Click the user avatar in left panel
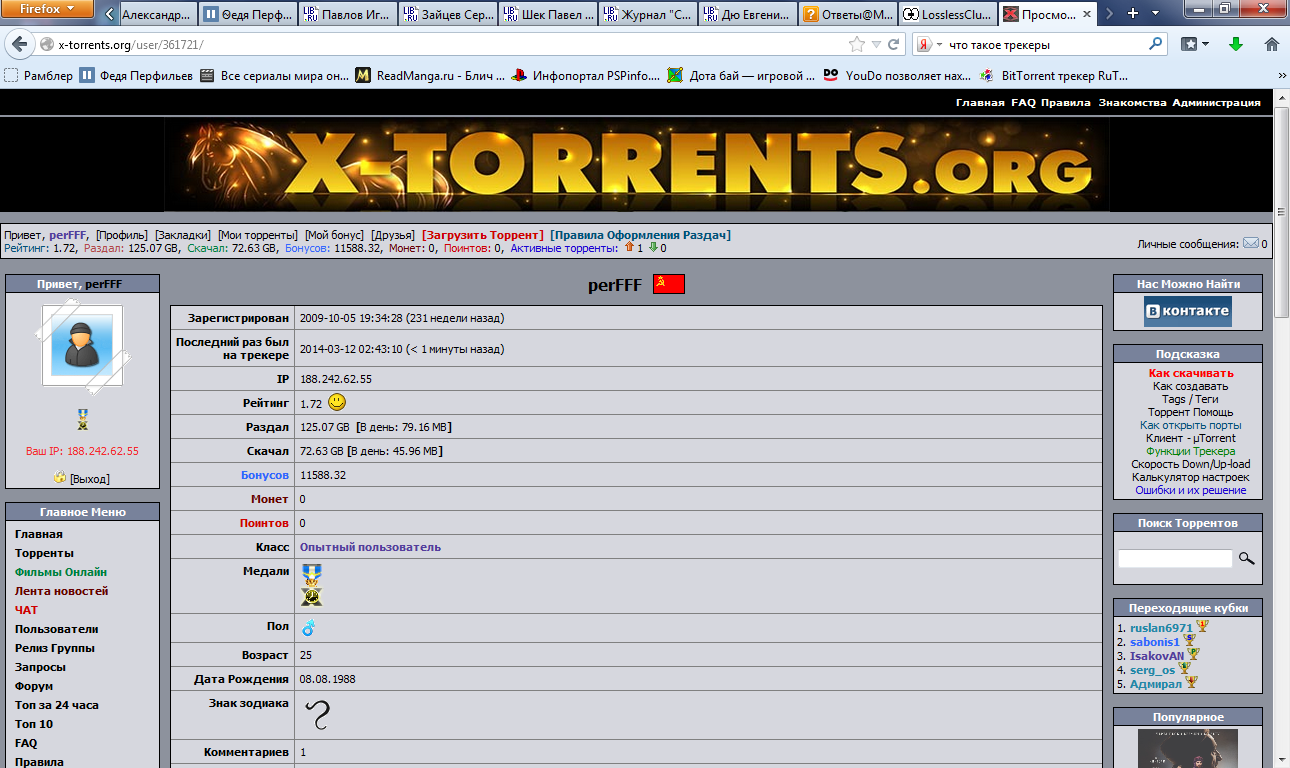1290x768 pixels. (82, 346)
